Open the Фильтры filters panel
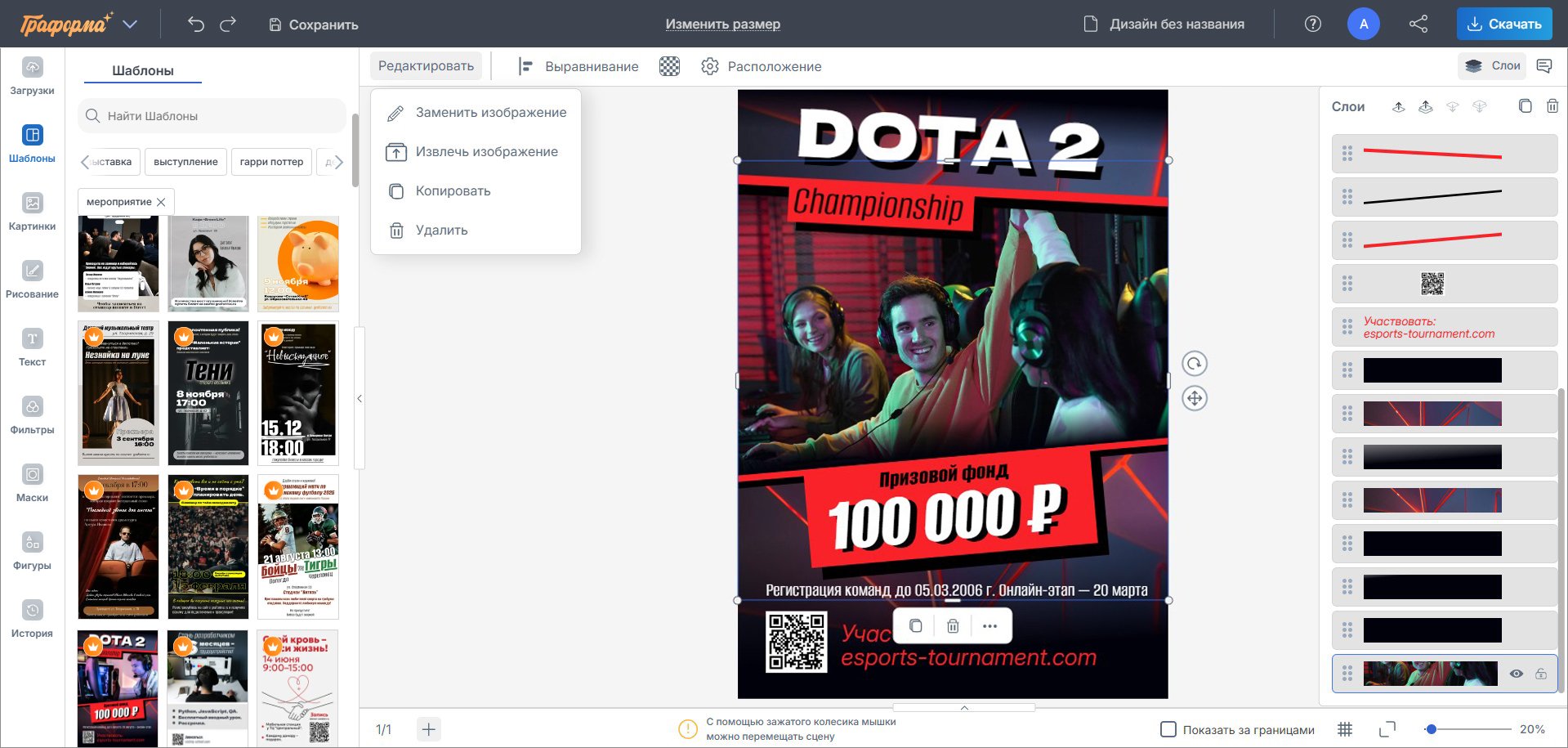This screenshot has width=1568, height=748. pyautogui.click(x=32, y=415)
